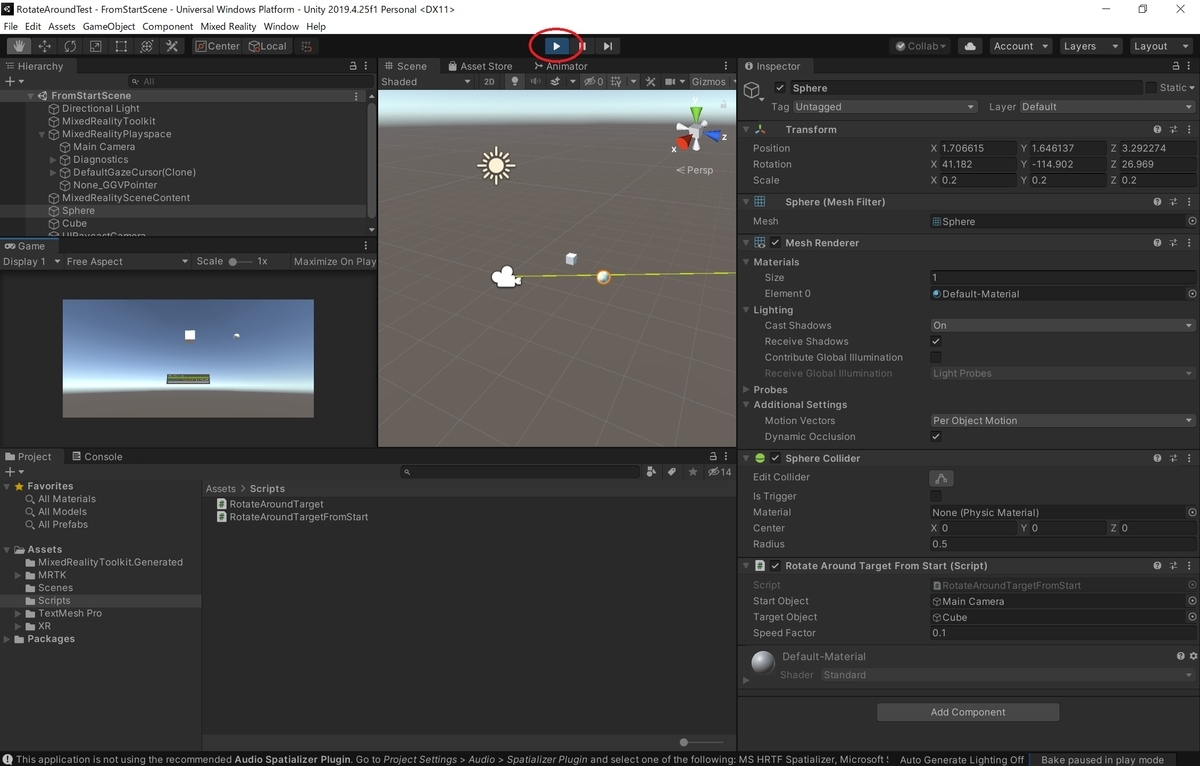Collapse MixedRealityPlayspace in Hierarchy
Image resolution: width=1200 pixels, height=766 pixels.
click(x=42, y=134)
